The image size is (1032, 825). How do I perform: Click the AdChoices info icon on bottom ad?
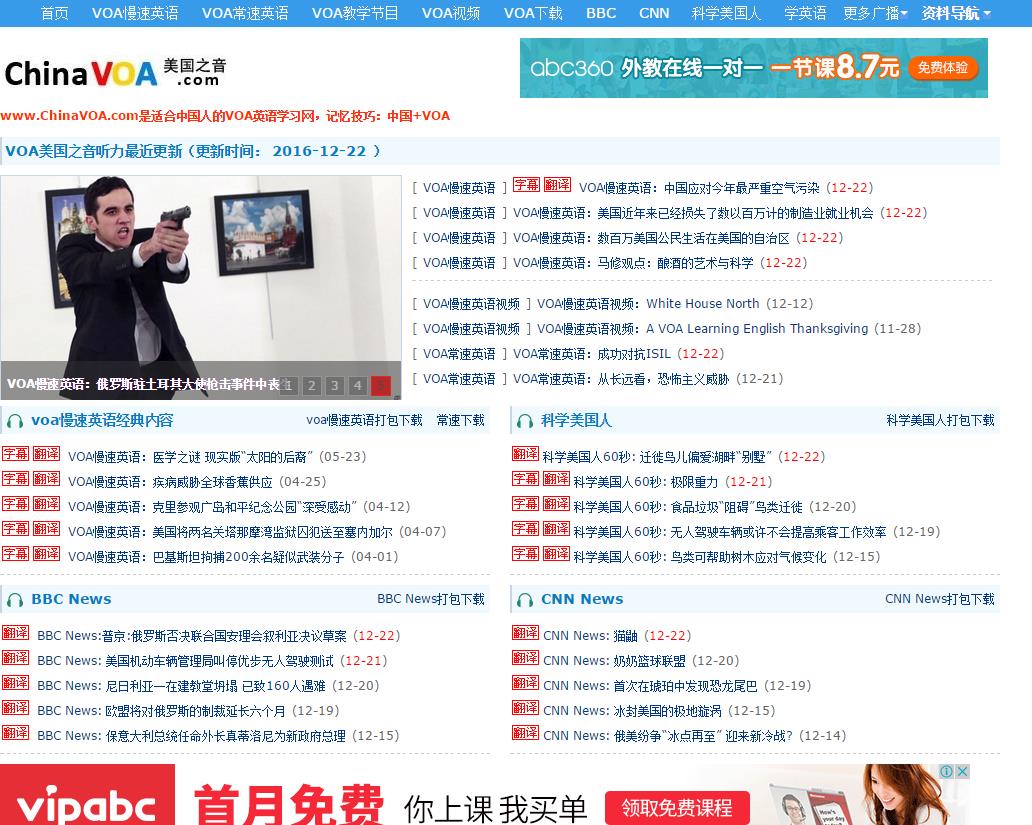pyautogui.click(x=946, y=771)
